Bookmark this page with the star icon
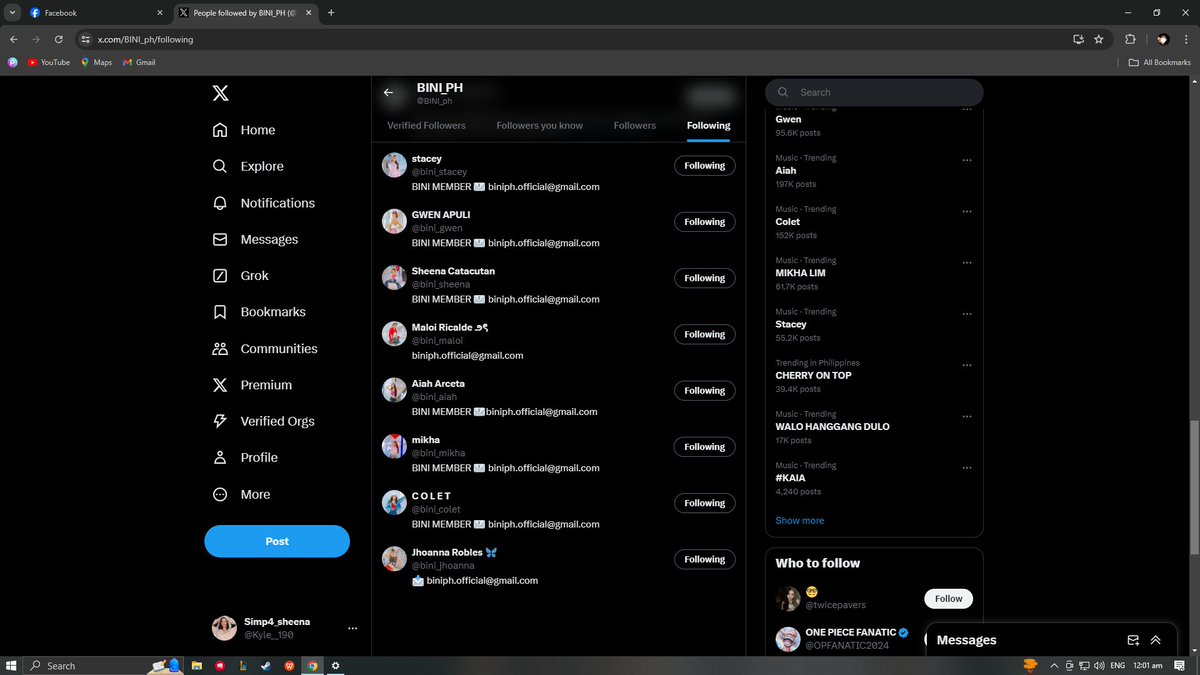Viewport: 1200px width, 675px height. point(1099,39)
